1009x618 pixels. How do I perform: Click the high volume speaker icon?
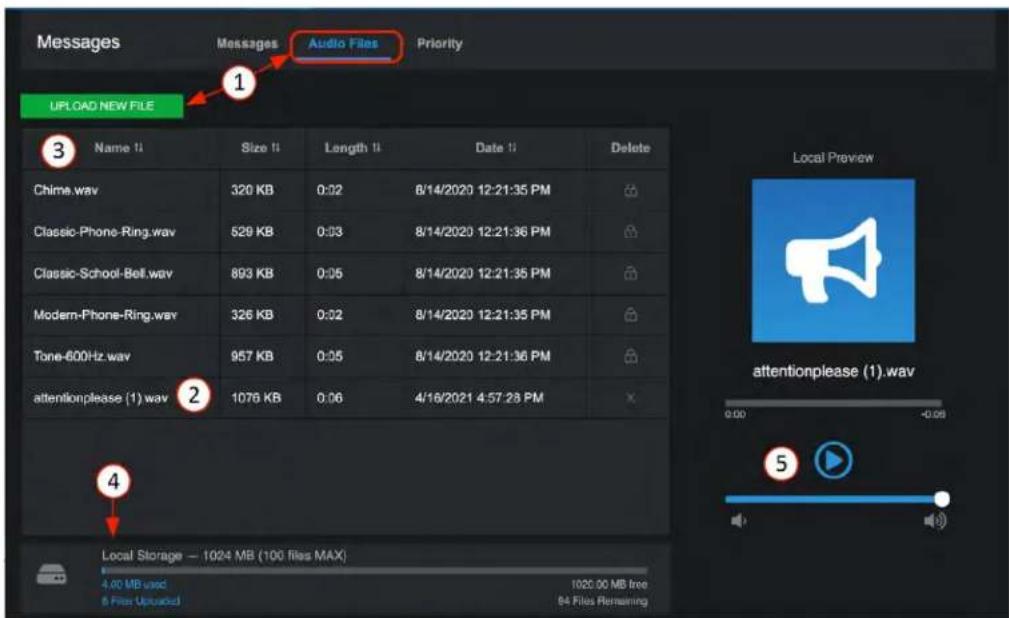[934, 520]
